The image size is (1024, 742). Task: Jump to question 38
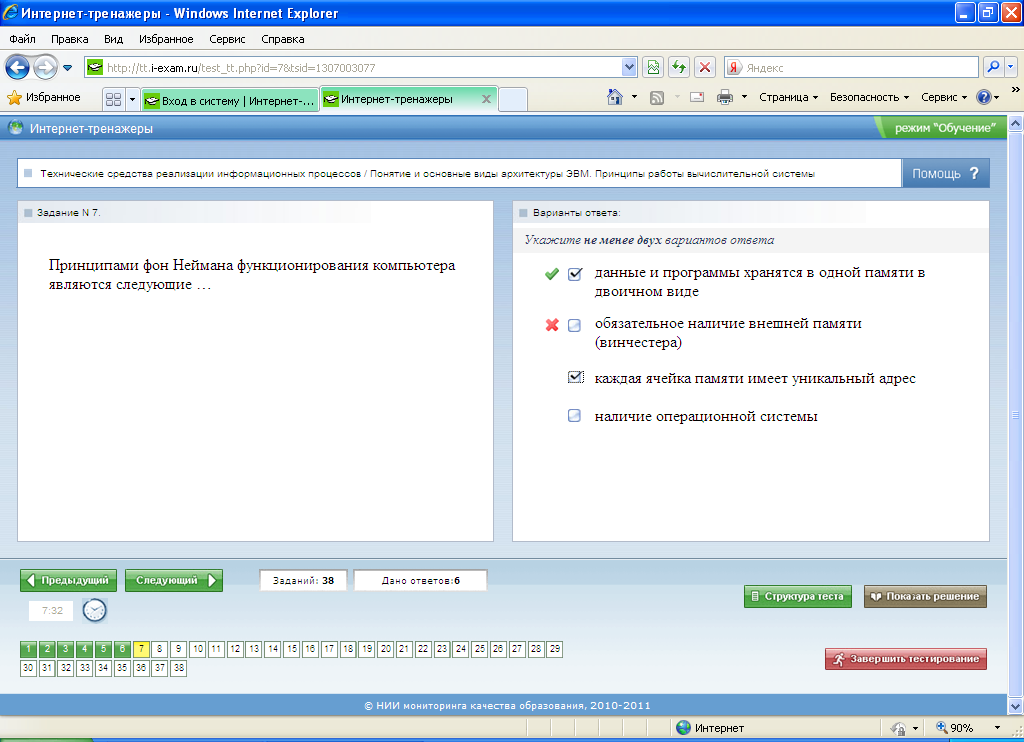178,668
